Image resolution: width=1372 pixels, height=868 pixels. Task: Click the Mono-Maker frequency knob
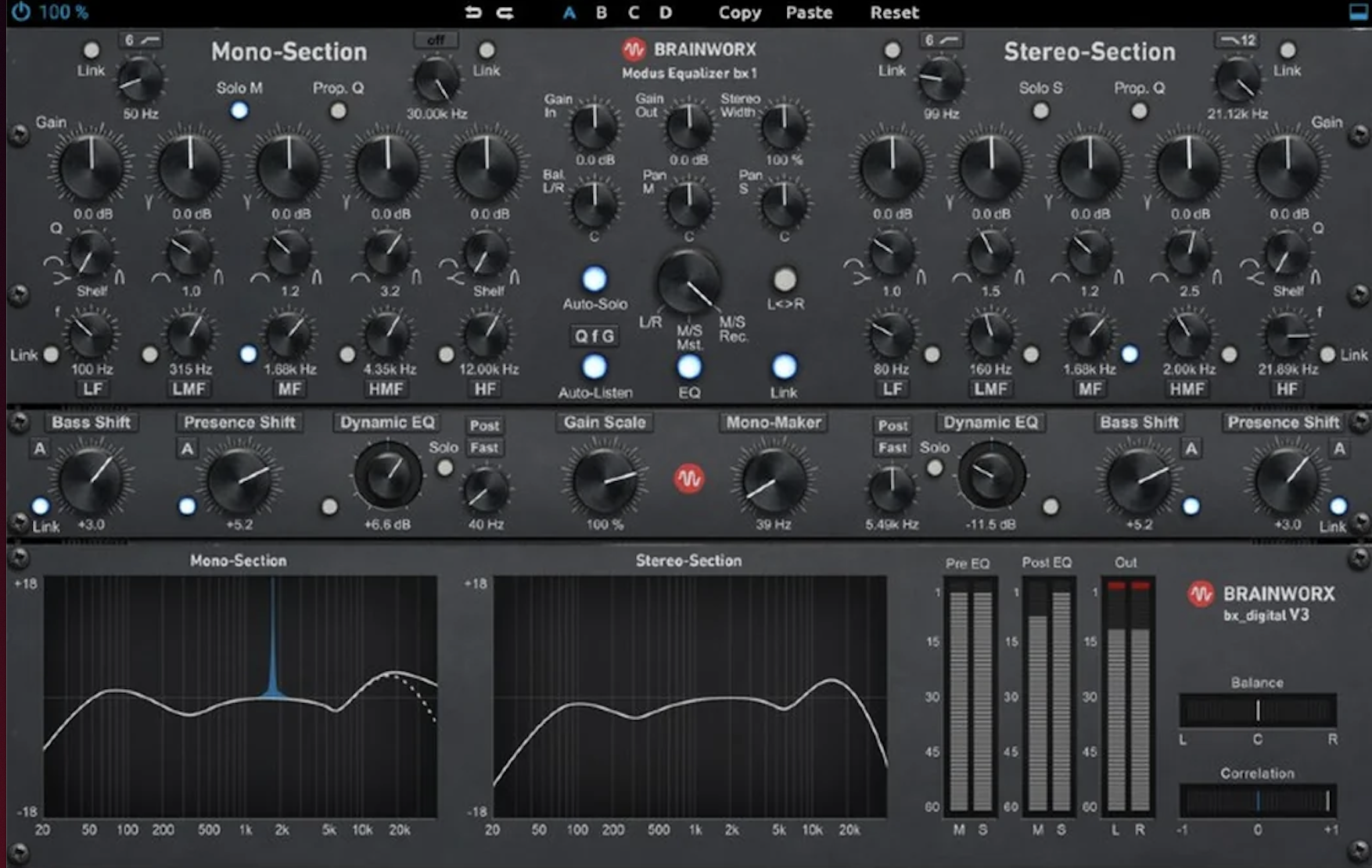(774, 480)
